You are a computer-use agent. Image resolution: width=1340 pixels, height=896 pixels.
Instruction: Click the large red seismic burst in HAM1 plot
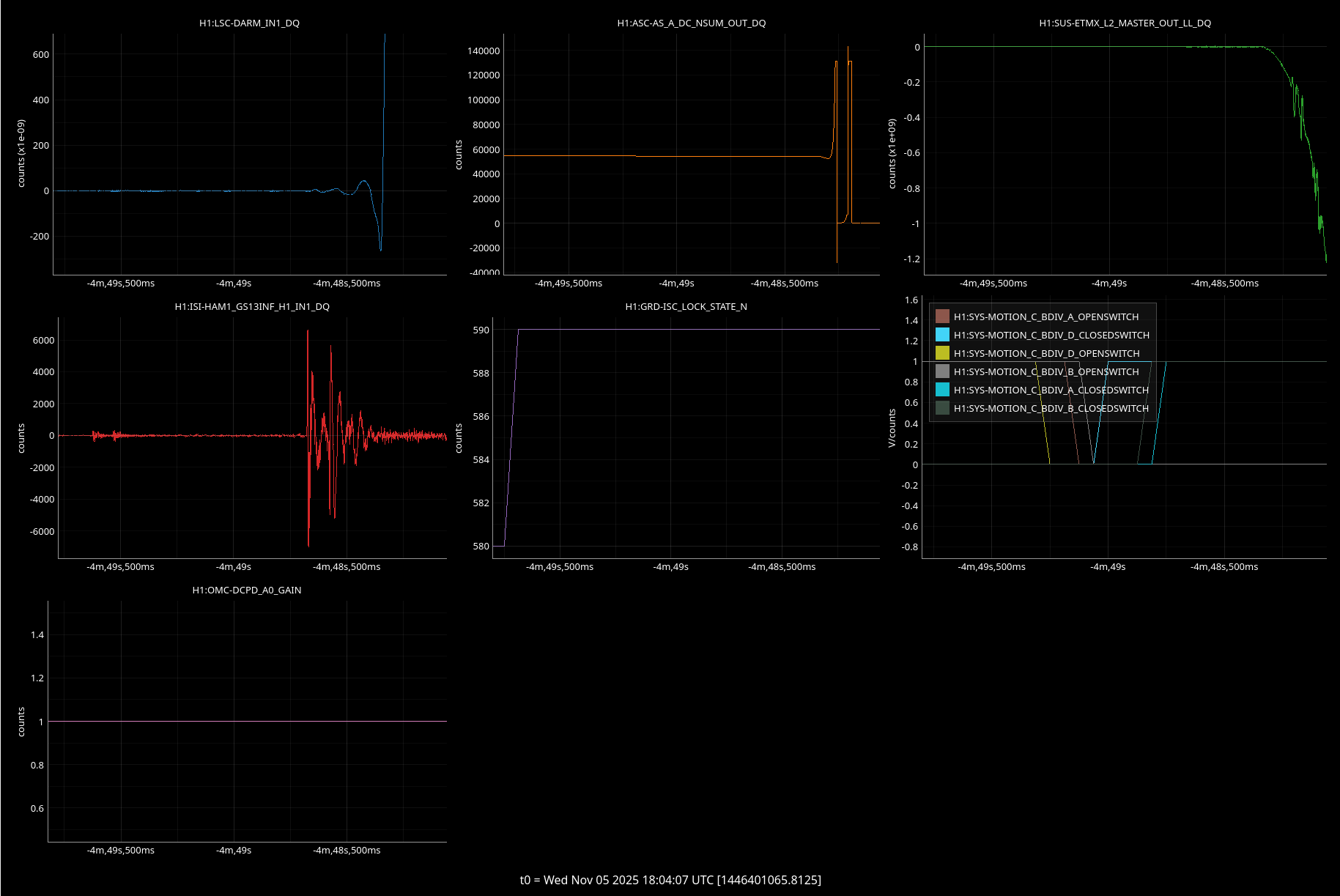tap(308, 440)
